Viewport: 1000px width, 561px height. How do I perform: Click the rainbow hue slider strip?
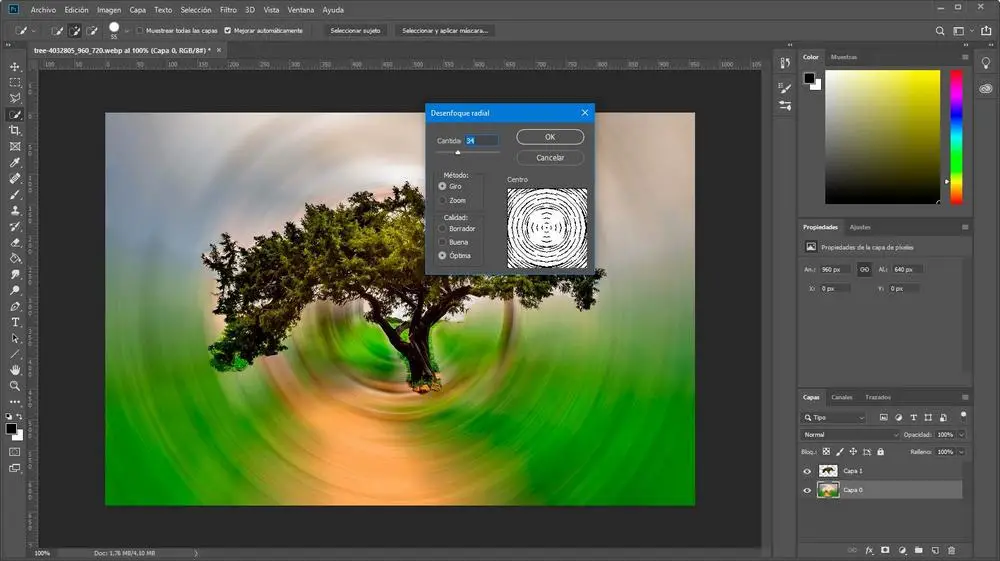[957, 137]
